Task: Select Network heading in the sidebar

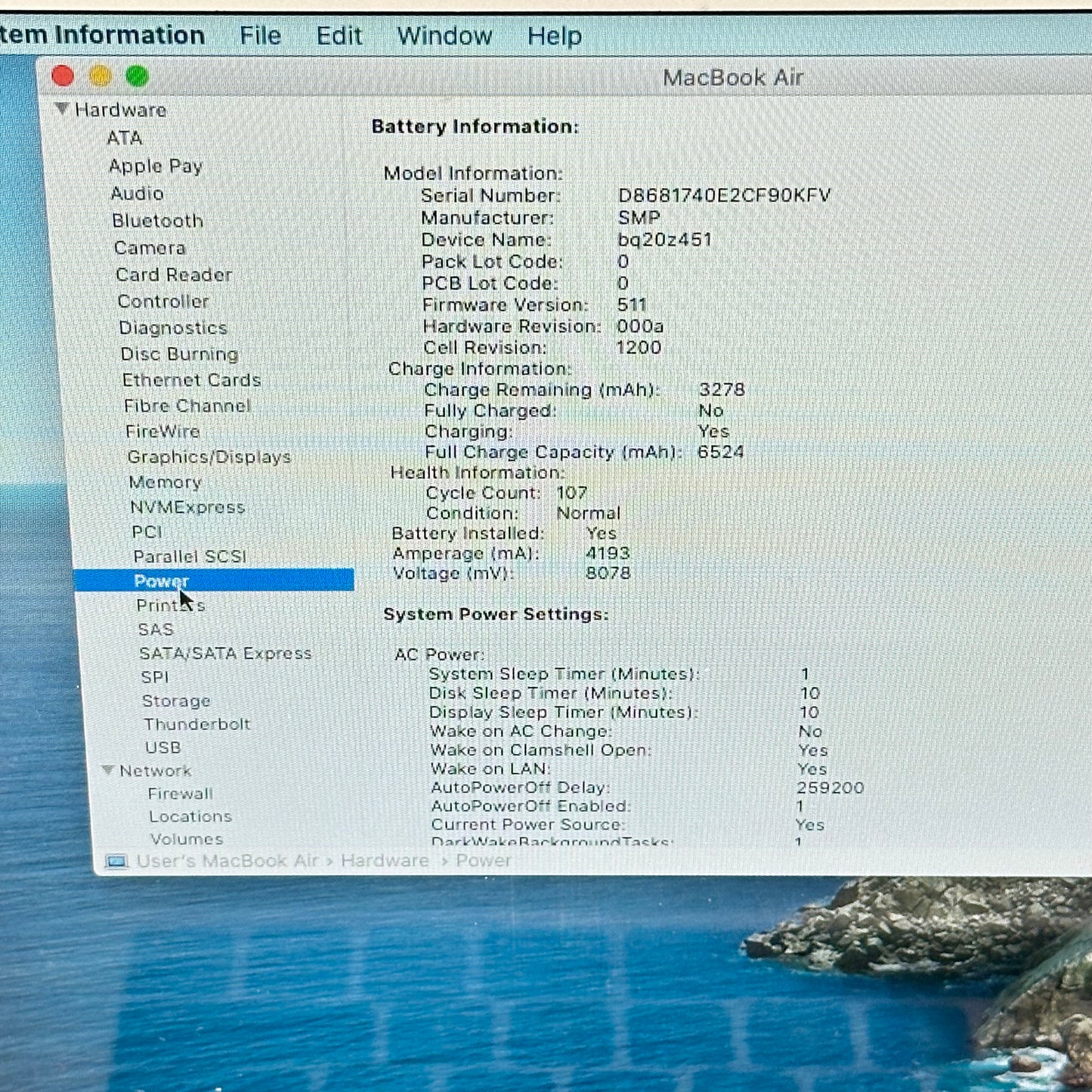Action: tap(155, 771)
